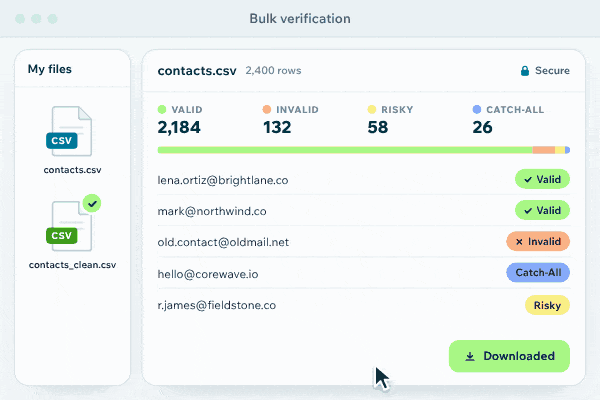Click the Bulk verification window title
This screenshot has height=400, width=600.
pos(300,18)
